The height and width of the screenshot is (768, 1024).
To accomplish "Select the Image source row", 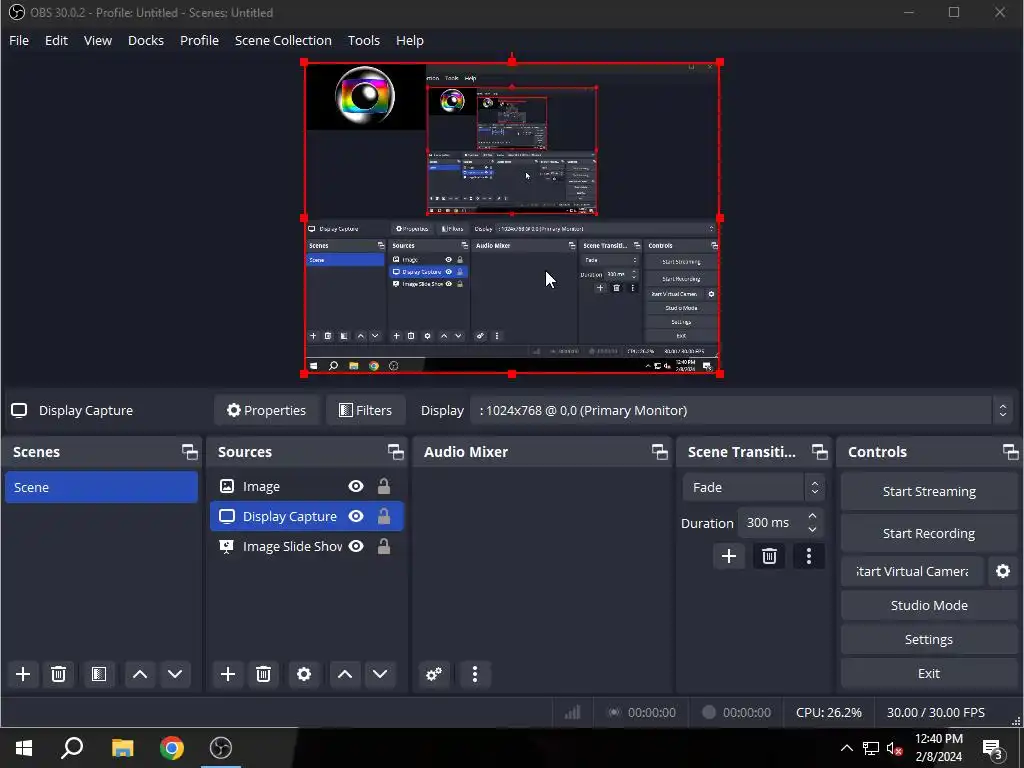I will tap(306, 486).
